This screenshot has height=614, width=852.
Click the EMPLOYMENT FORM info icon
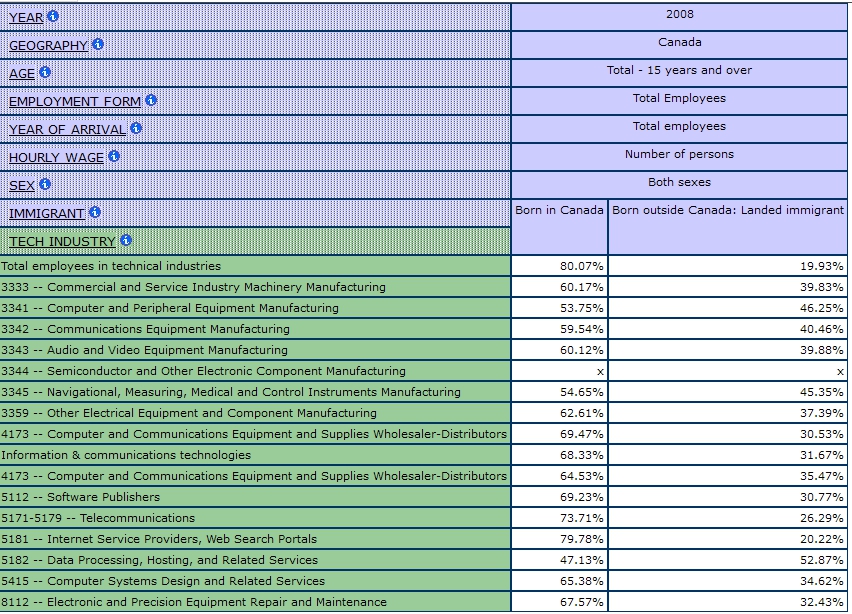click(150, 100)
